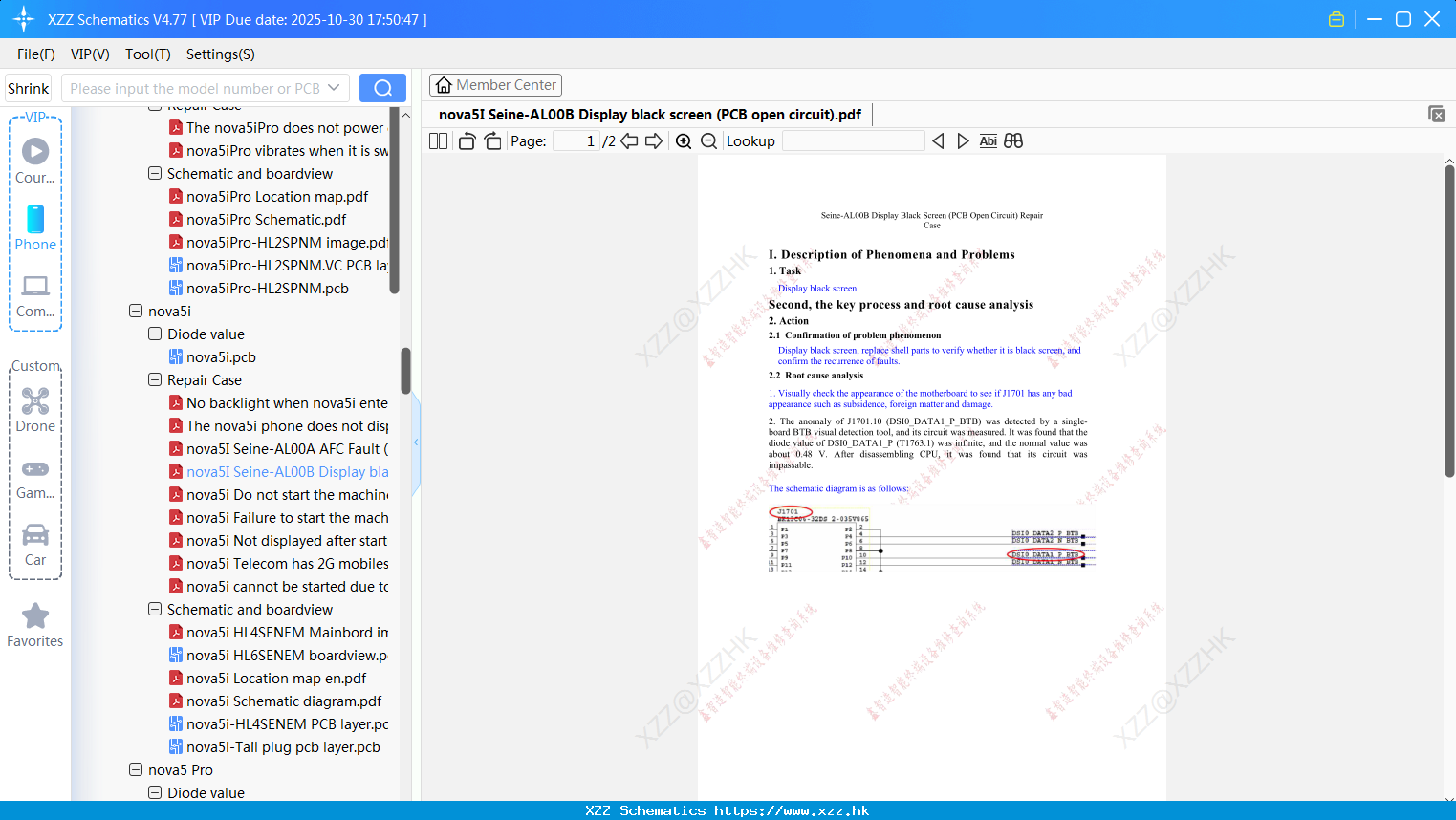The width and height of the screenshot is (1456, 820).
Task: Click the tree panel vertical scrollbar thumb
Action: point(405,371)
